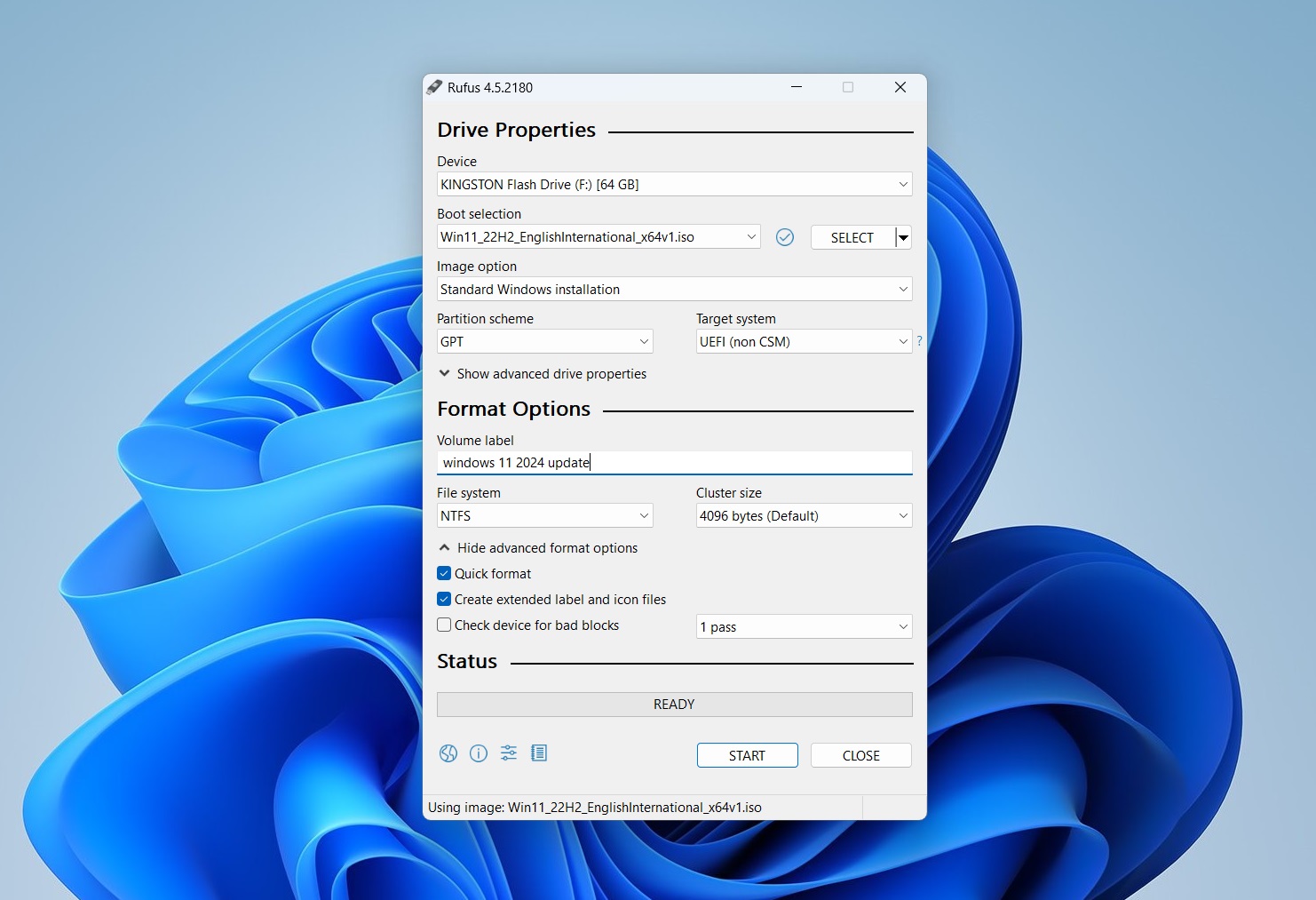The width and height of the screenshot is (1316, 900).
Task: Click the target system help question mark
Action: pos(919,341)
